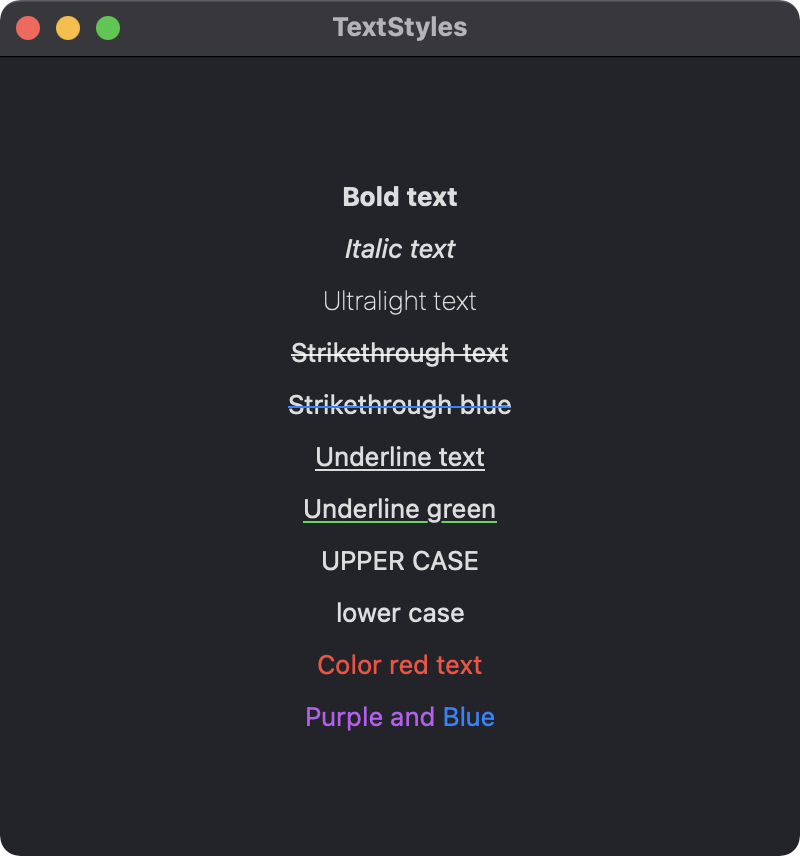This screenshot has width=800, height=856.
Task: Click the "Bold text" label
Action: [x=400, y=197]
